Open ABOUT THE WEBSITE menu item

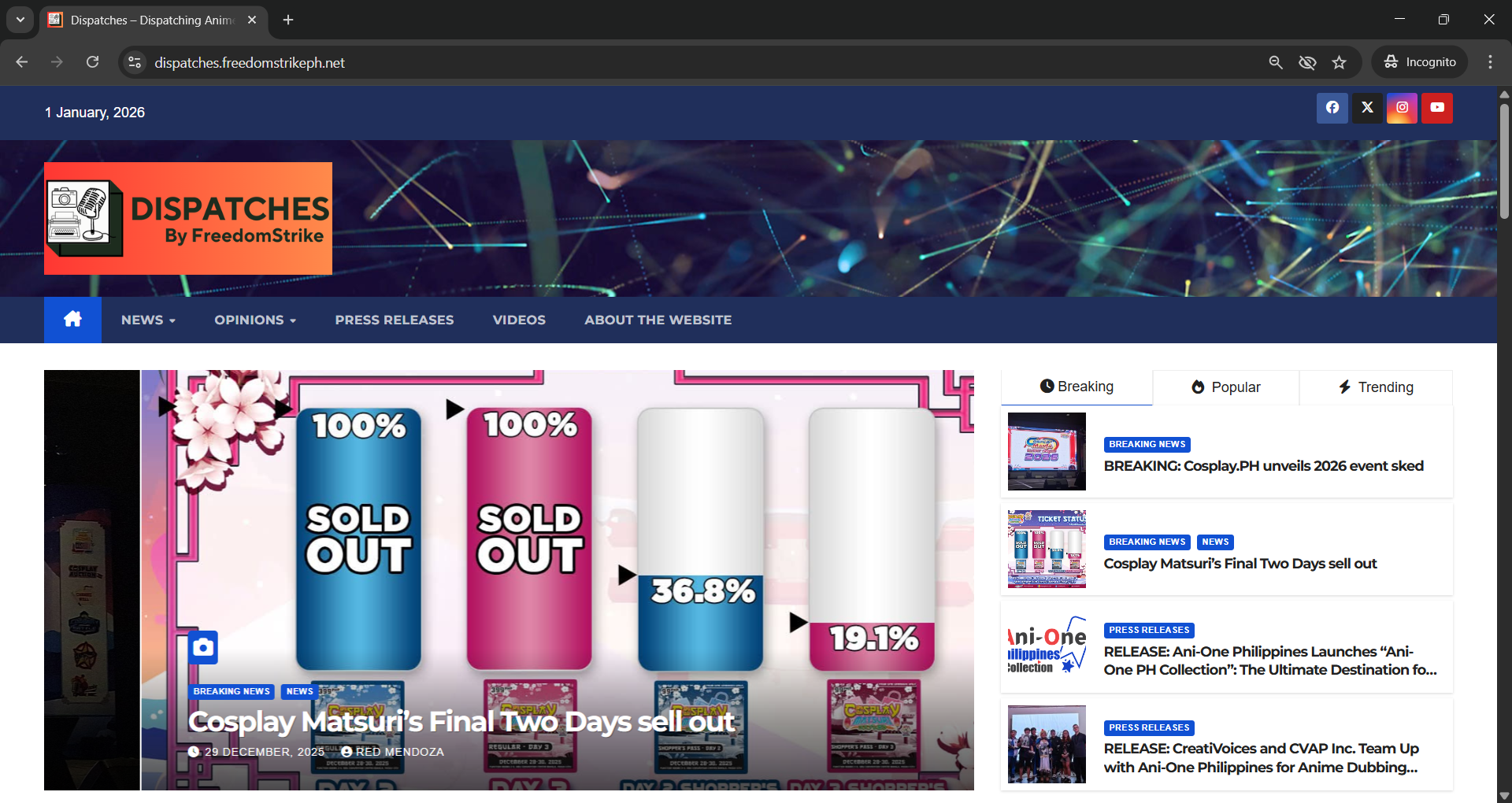coord(658,320)
